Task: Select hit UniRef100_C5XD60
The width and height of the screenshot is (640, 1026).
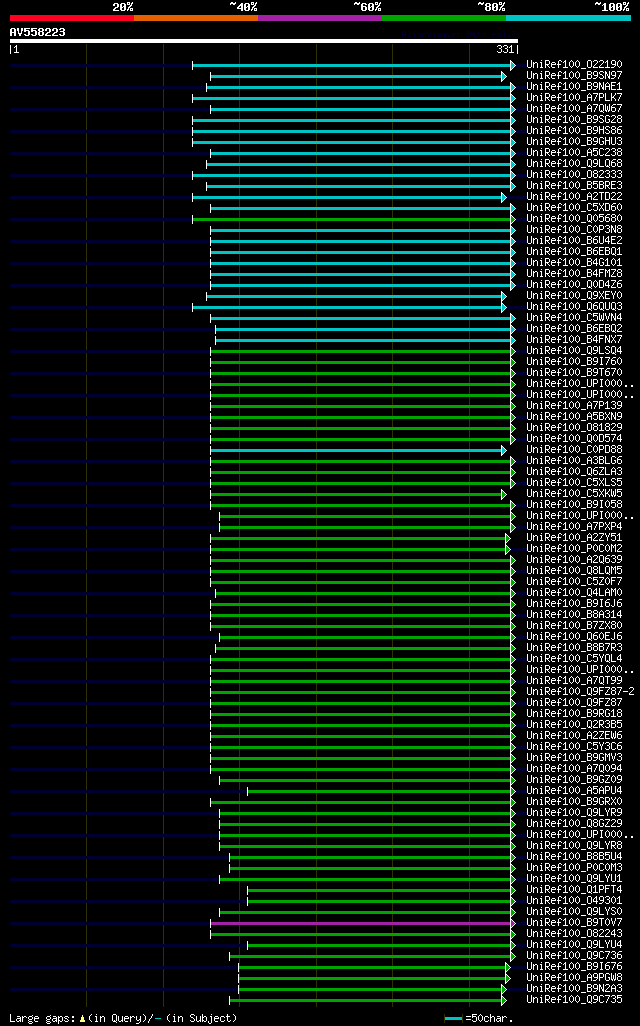Action: coord(574,207)
